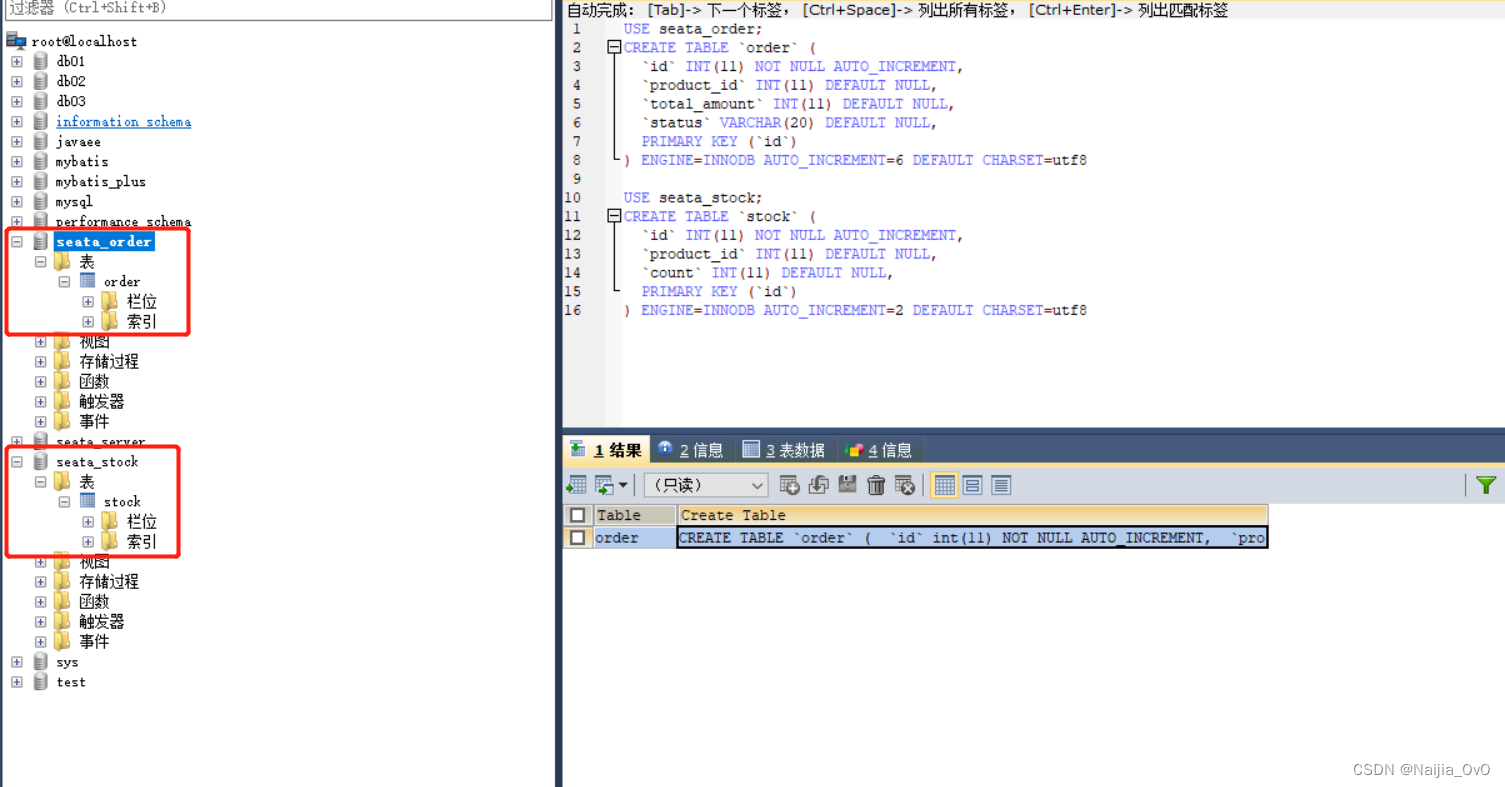Click the order cell in Table column
1505x787 pixels.
[x=635, y=538]
